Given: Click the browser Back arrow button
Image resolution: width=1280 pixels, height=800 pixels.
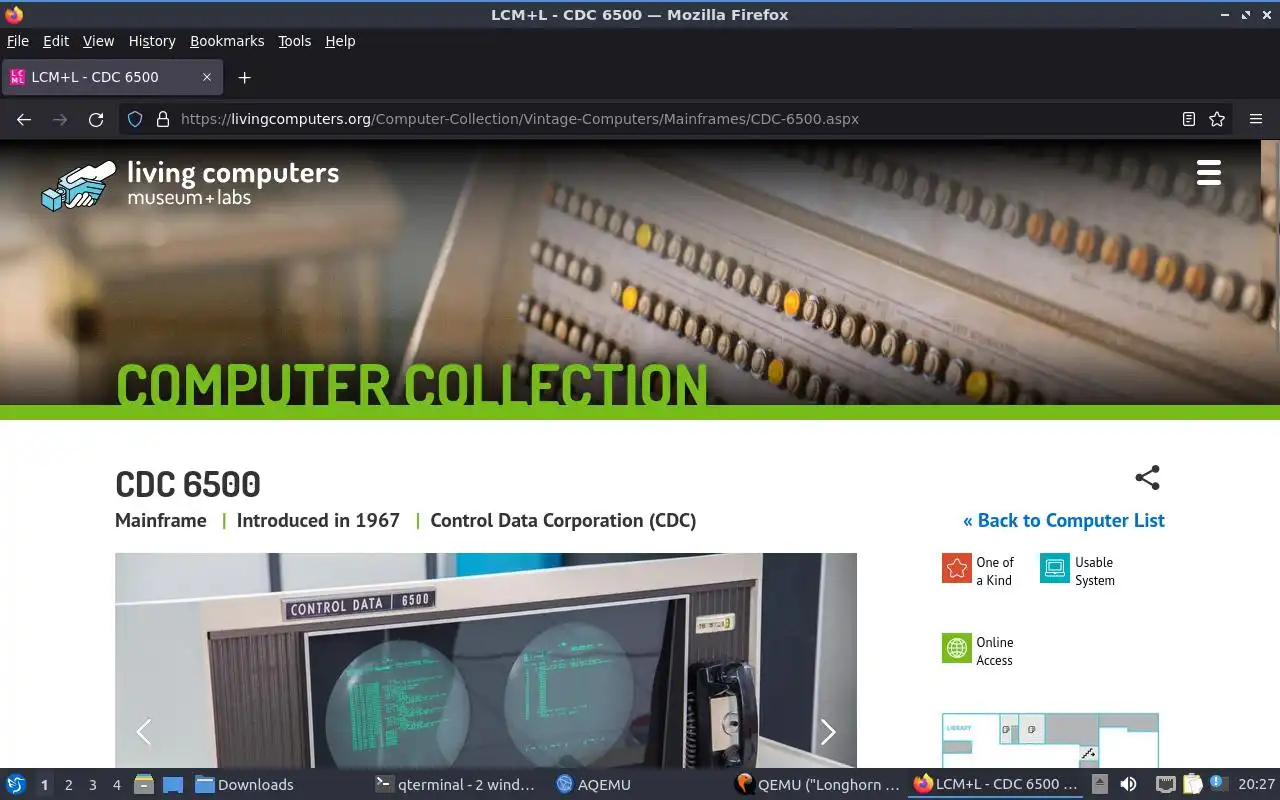Looking at the screenshot, I should click(x=24, y=119).
